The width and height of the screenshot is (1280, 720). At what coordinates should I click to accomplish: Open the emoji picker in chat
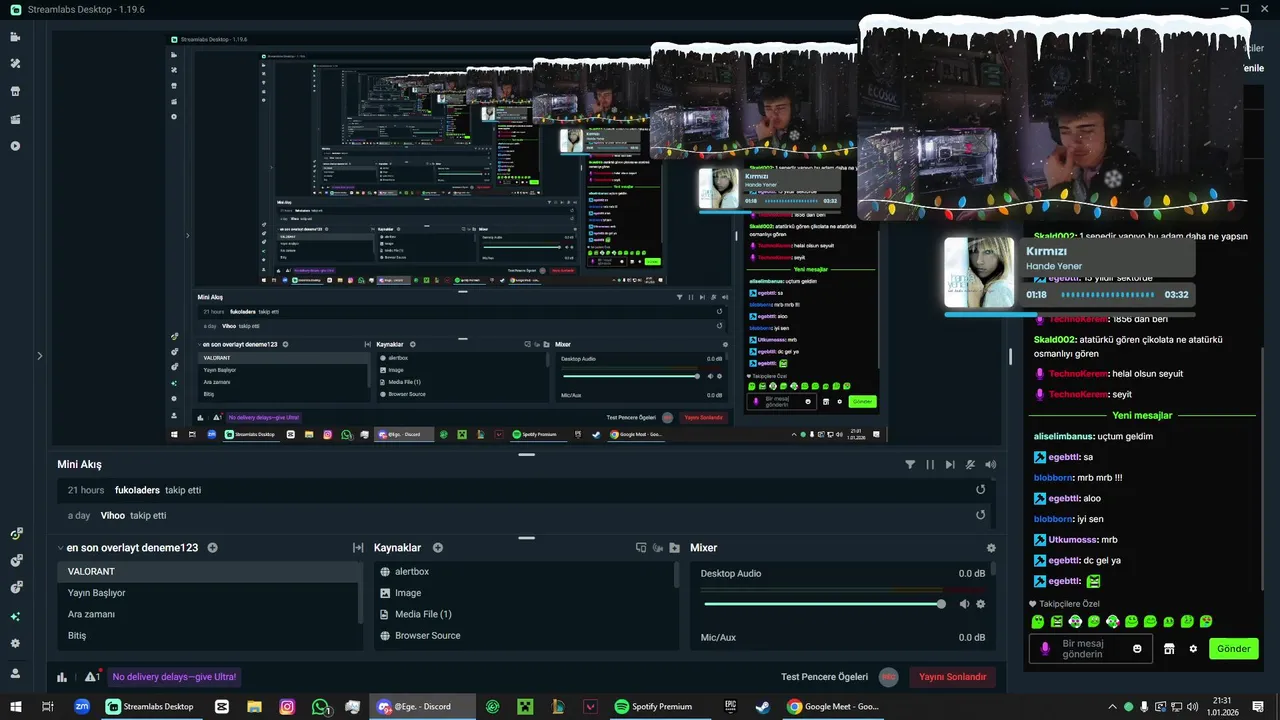1137,649
